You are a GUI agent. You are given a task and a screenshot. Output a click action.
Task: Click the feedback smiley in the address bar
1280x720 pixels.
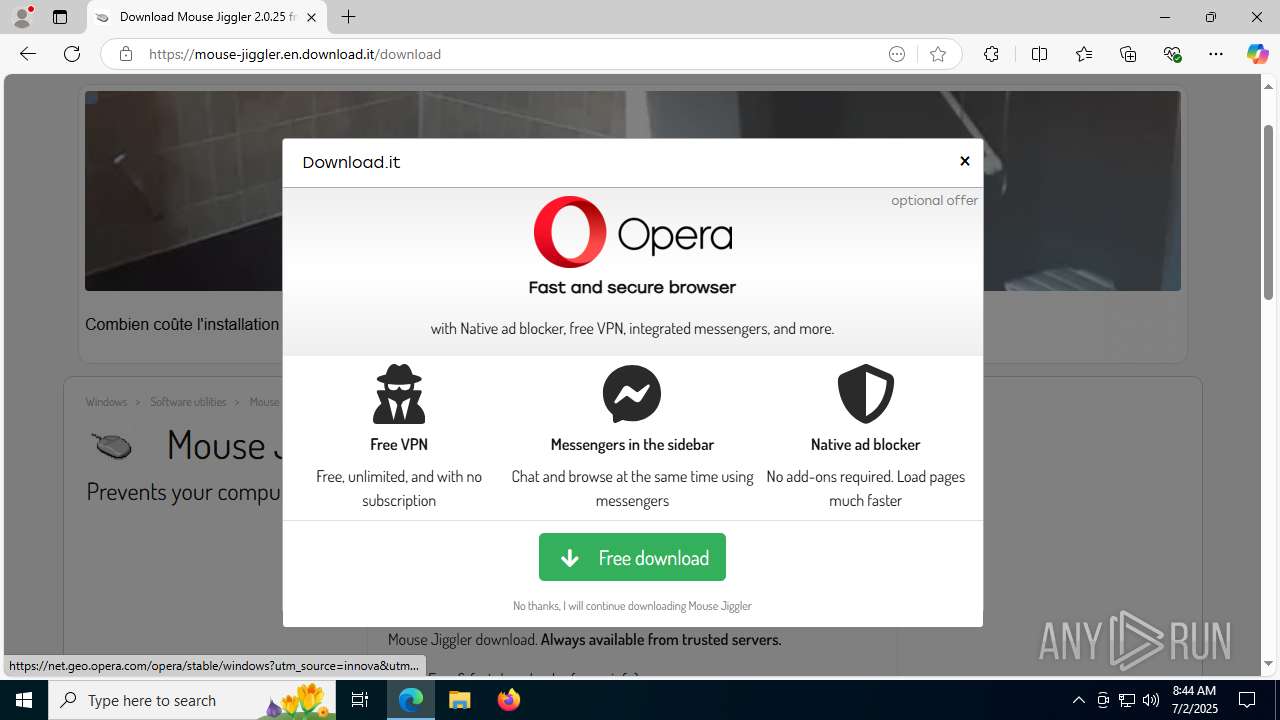click(x=897, y=54)
